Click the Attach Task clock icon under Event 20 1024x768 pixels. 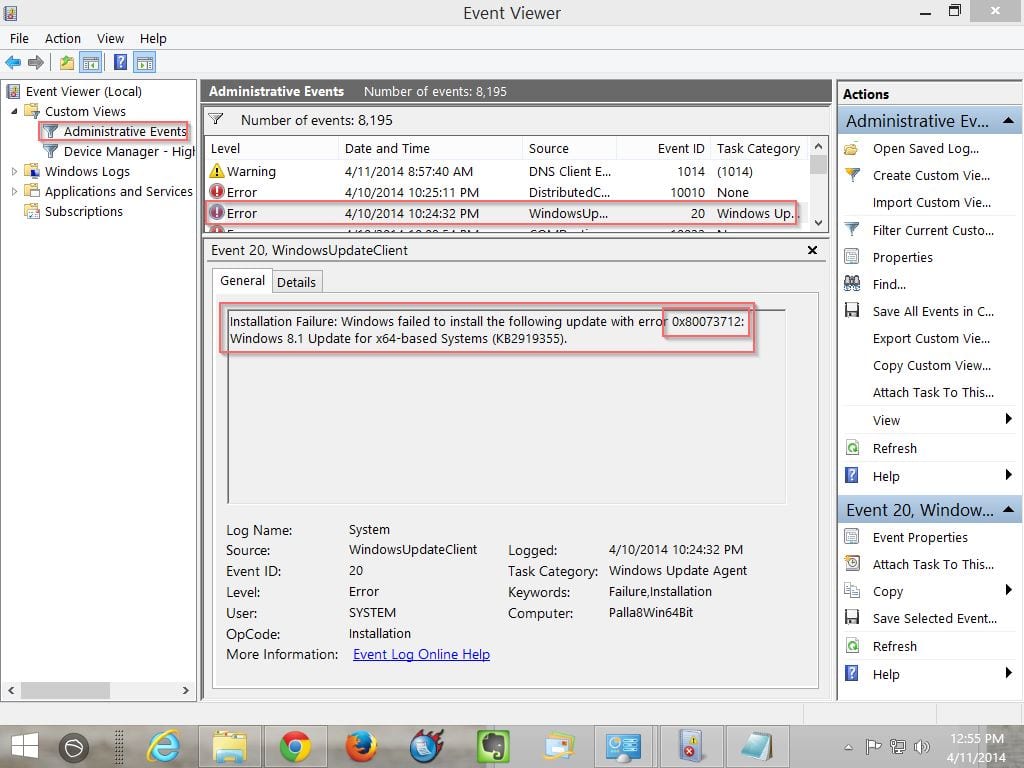click(852, 564)
